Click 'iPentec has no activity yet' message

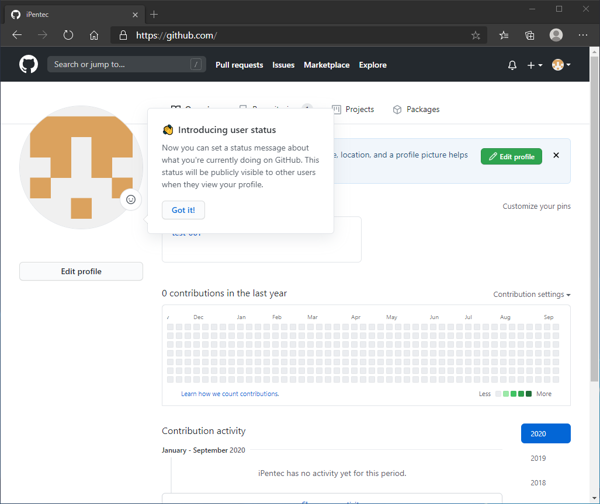click(x=332, y=473)
